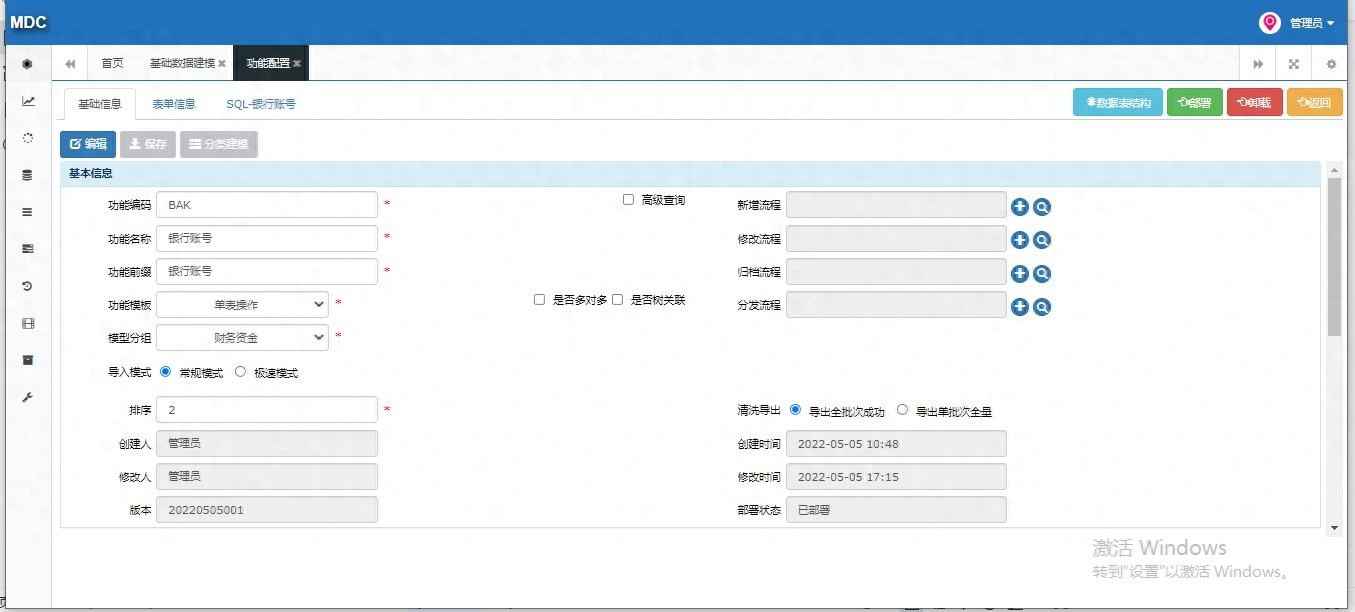
Task: Click the red 卸载 button
Action: (x=1255, y=102)
